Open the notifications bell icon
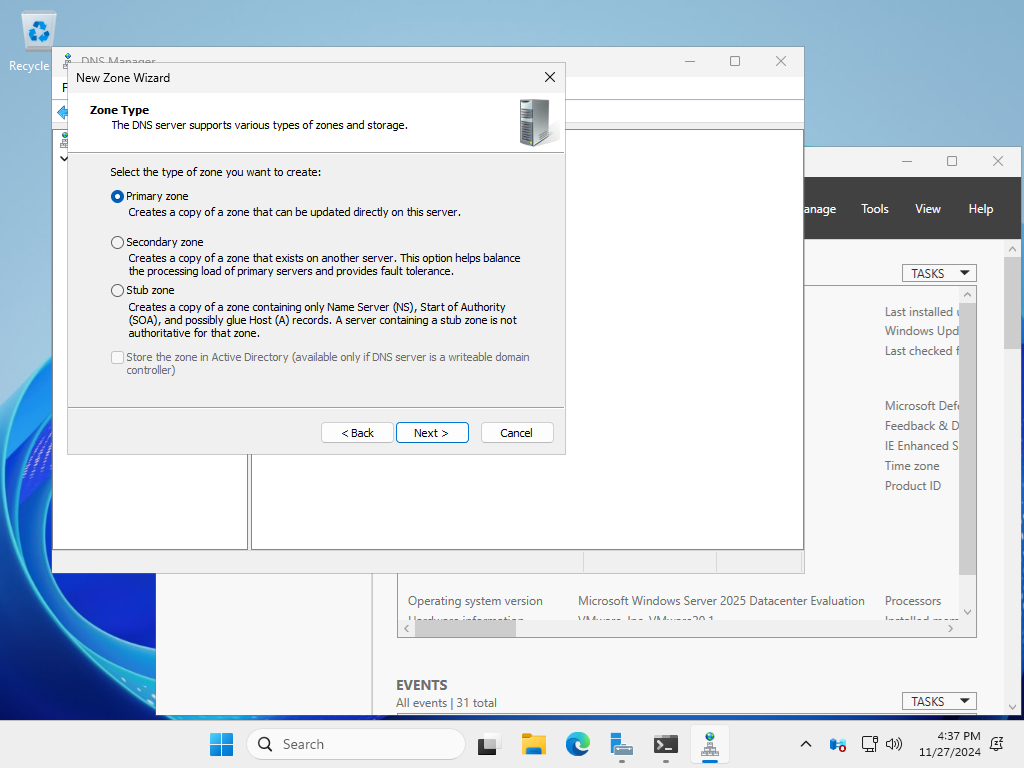 point(997,744)
